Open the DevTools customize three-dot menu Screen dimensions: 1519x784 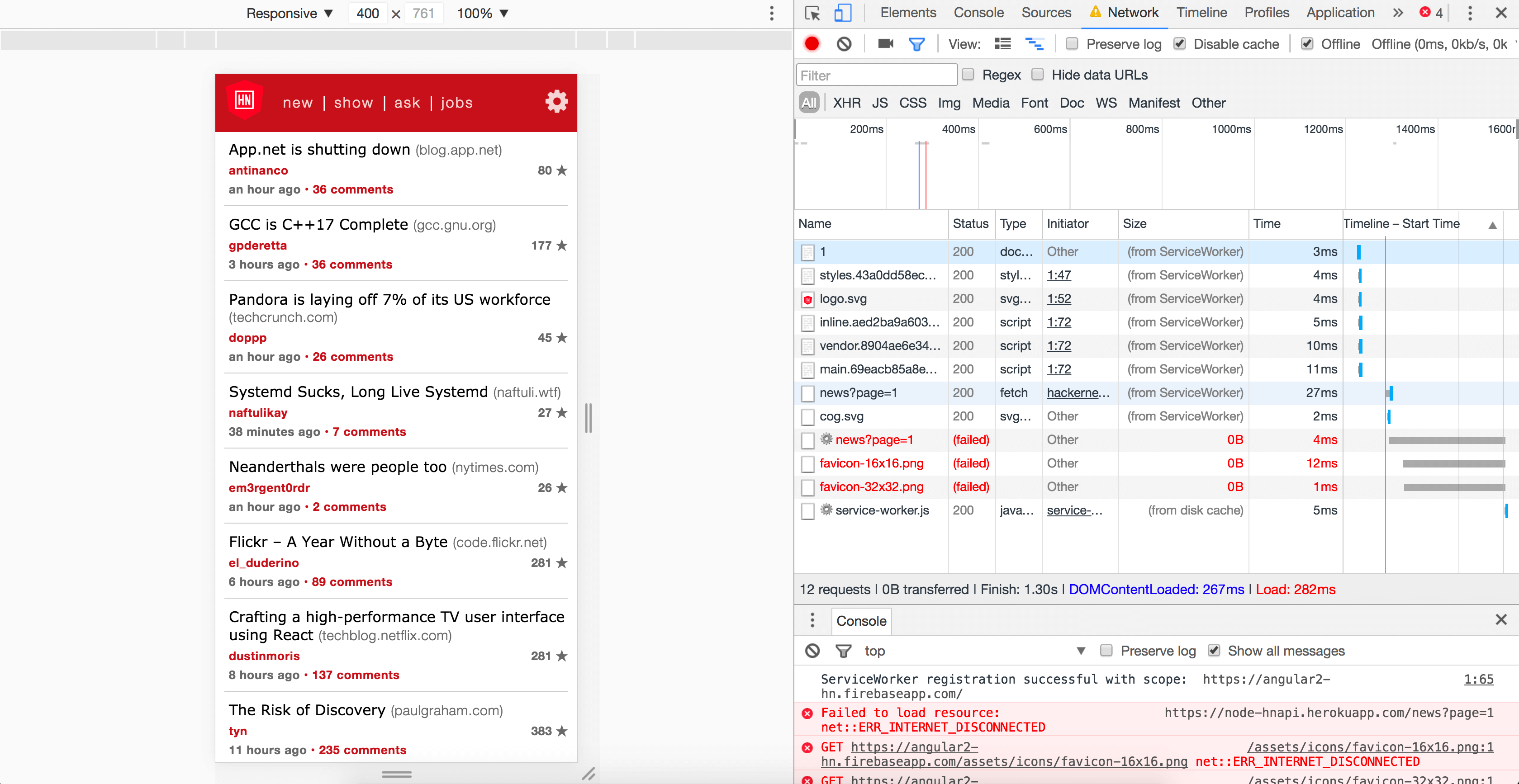[x=1469, y=13]
